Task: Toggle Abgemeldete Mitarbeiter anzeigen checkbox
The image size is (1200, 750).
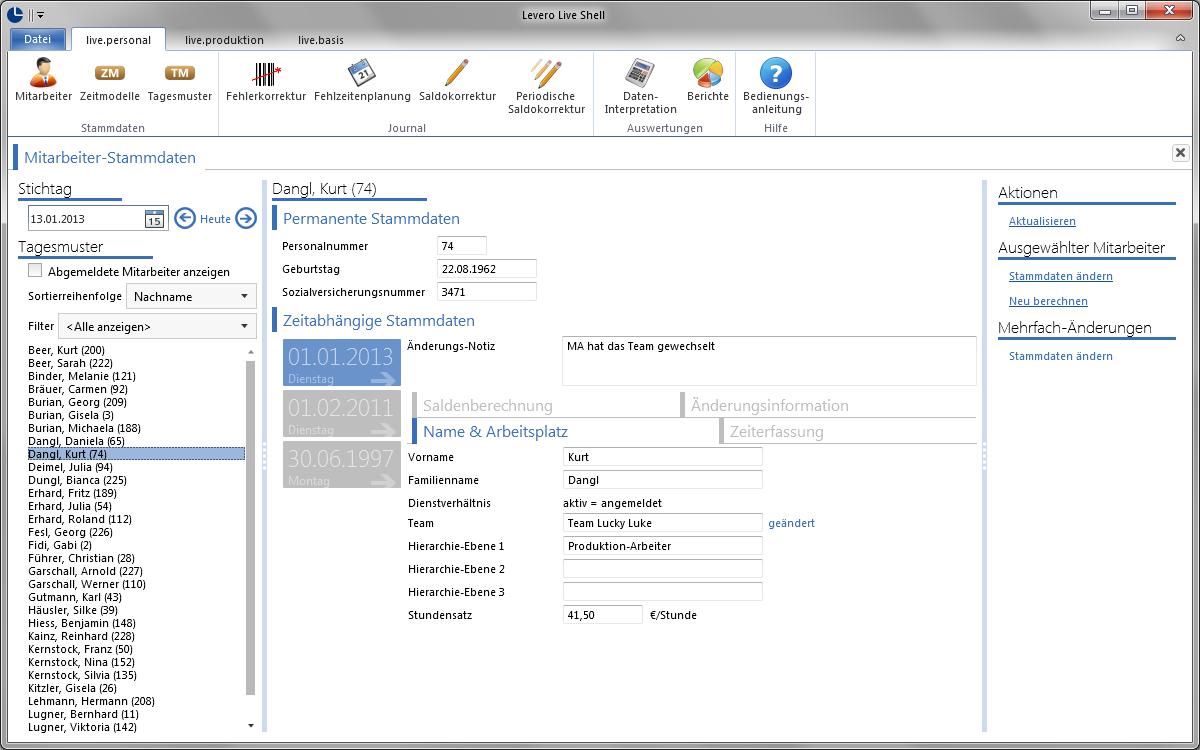Action: tap(36, 271)
